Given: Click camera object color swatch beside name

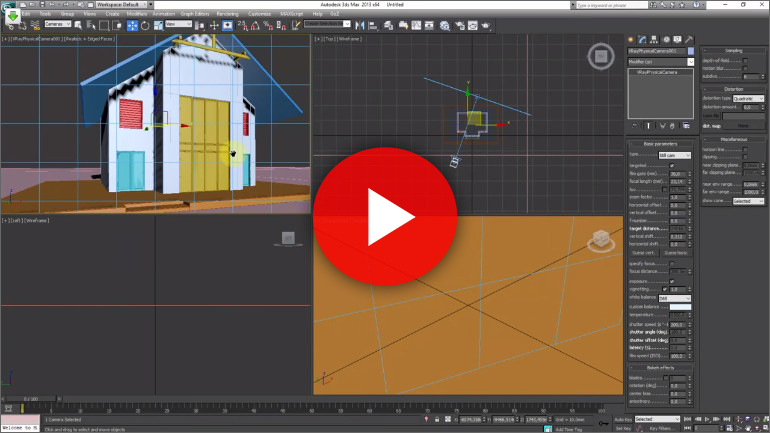Looking at the screenshot, I should pos(691,51).
